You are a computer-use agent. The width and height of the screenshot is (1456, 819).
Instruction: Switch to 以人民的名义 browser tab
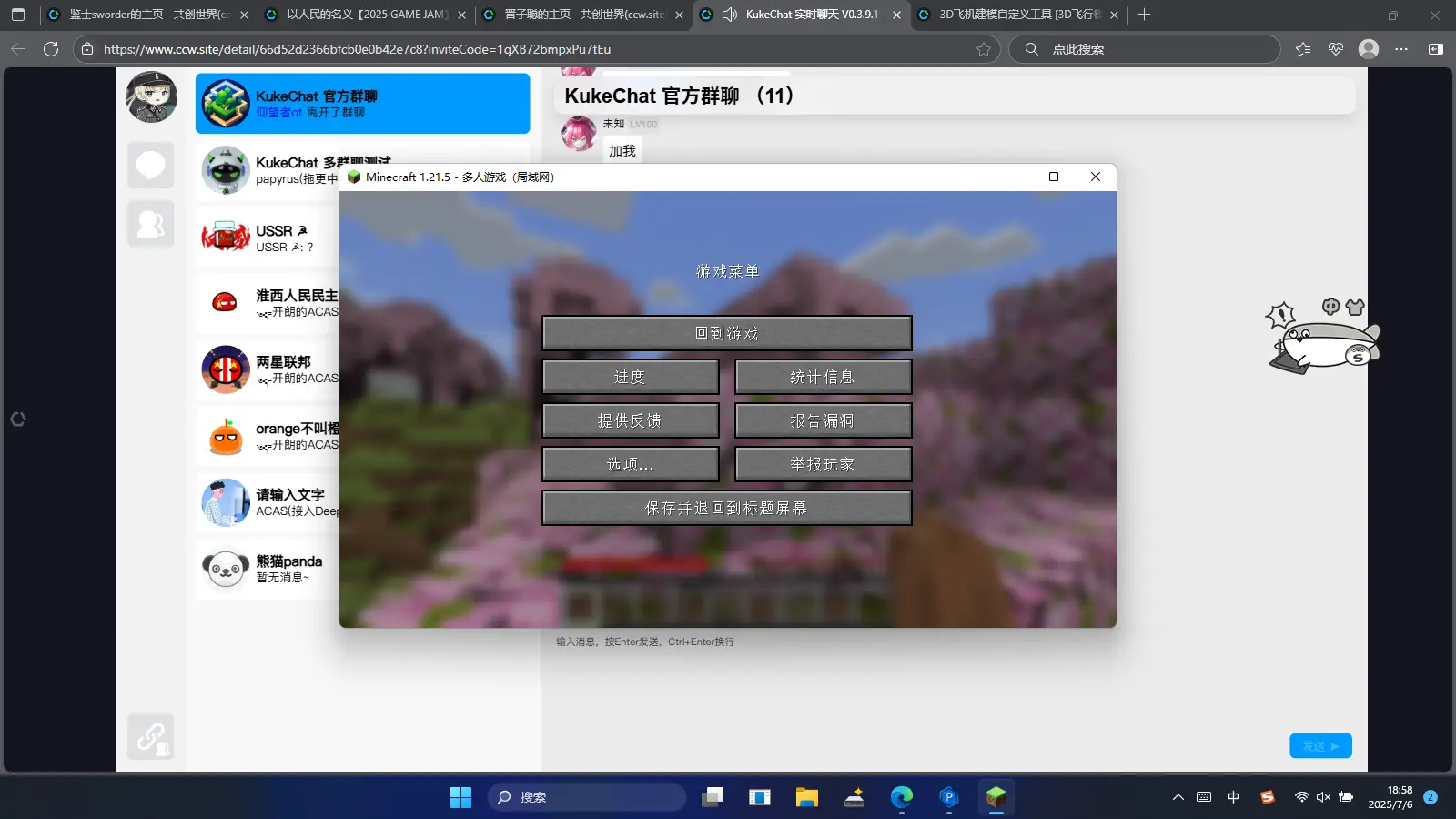click(x=367, y=15)
